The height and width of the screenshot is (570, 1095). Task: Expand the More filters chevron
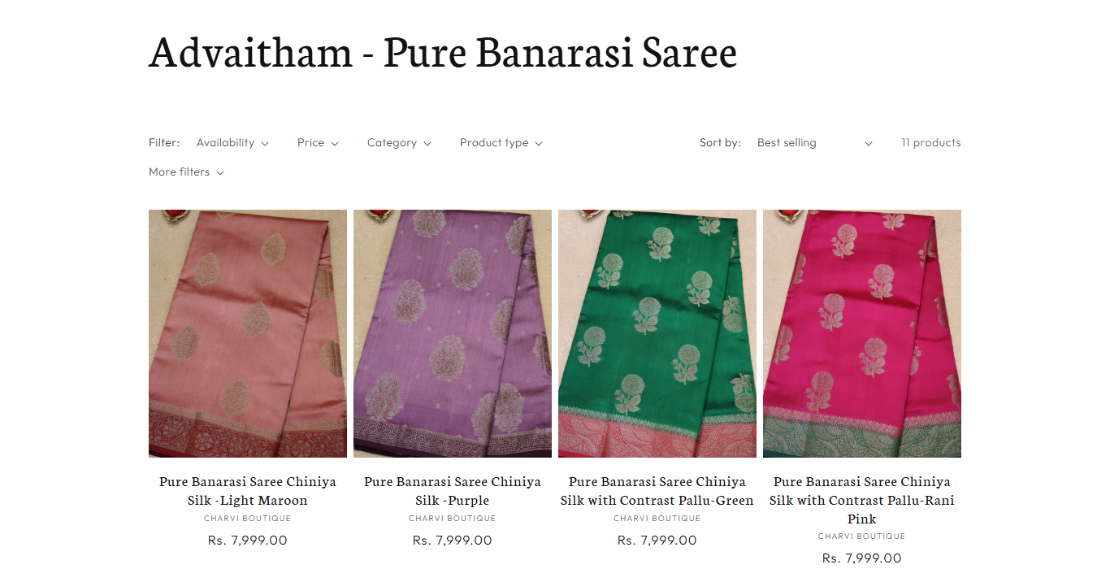[x=220, y=173]
